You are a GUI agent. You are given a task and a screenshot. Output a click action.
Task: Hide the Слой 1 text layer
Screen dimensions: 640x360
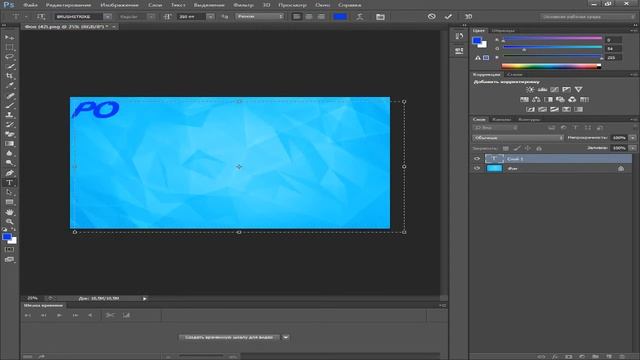[x=477, y=159]
